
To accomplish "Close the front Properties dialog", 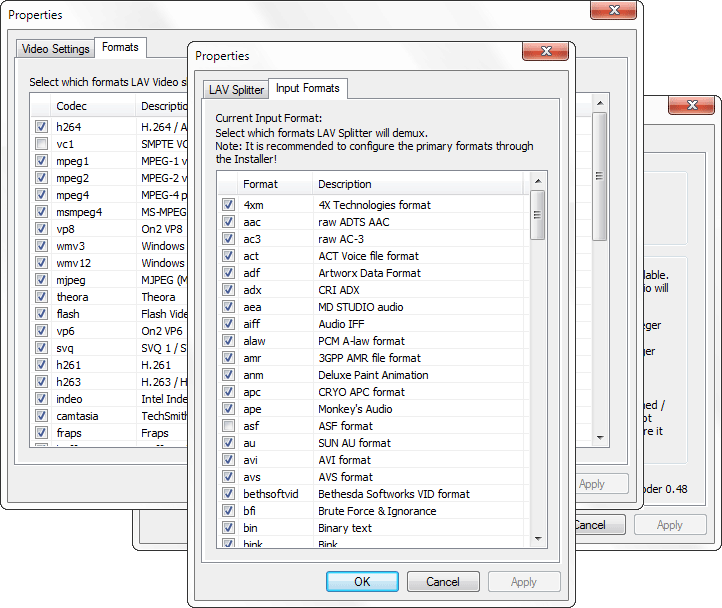I will pos(546,51).
